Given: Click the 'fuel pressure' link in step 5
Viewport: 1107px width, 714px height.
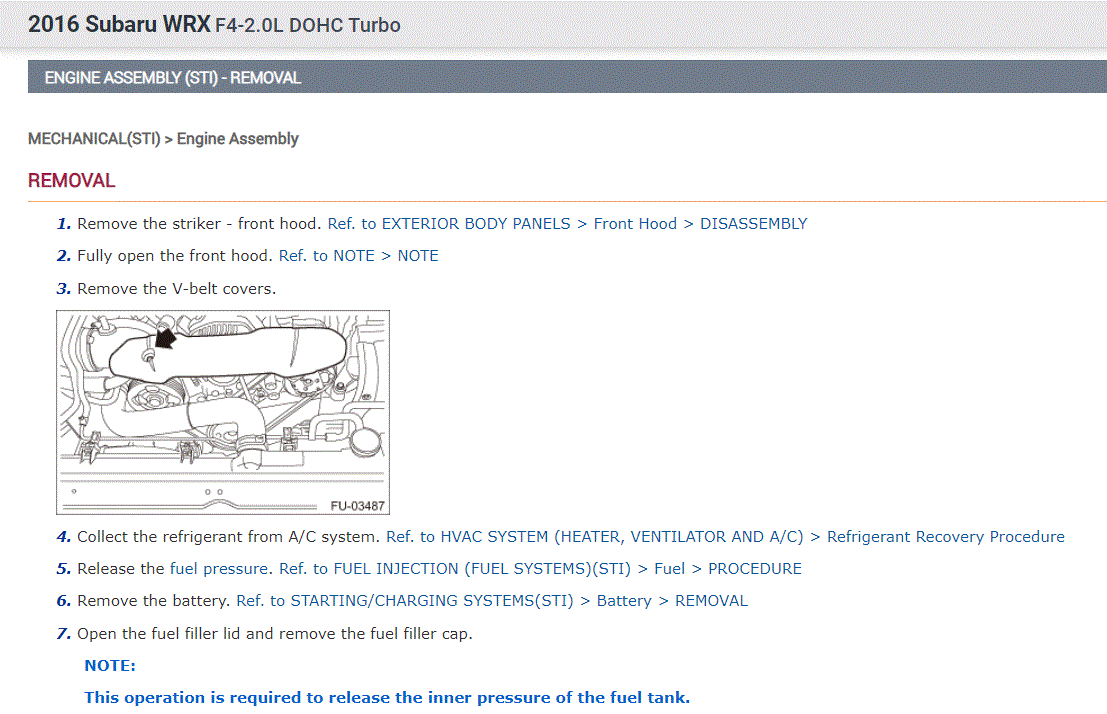Looking at the screenshot, I should point(219,569).
